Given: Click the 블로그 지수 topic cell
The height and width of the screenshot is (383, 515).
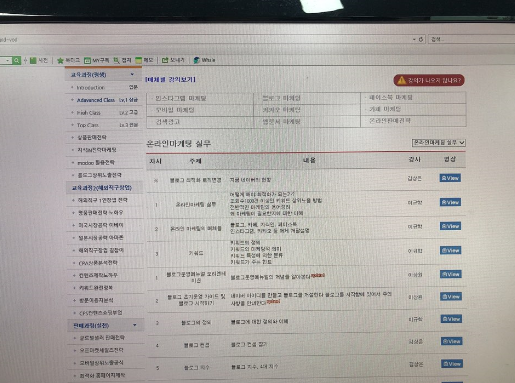Looking at the screenshot, I should (x=197, y=368).
